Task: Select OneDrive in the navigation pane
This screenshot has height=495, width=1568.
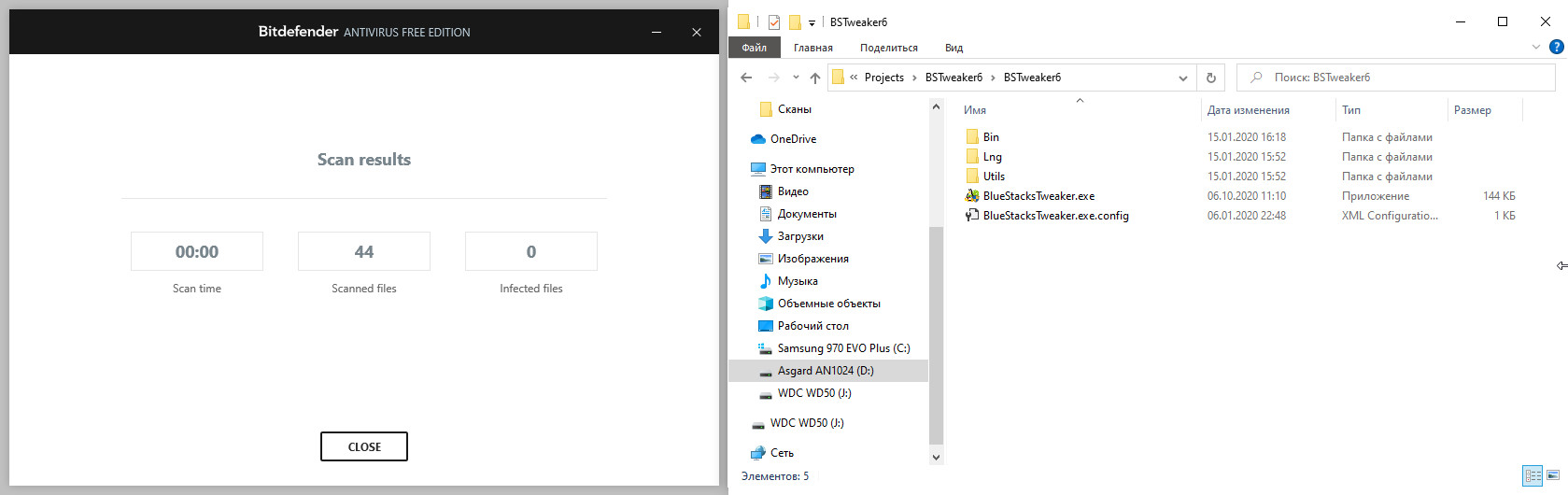Action: (793, 139)
